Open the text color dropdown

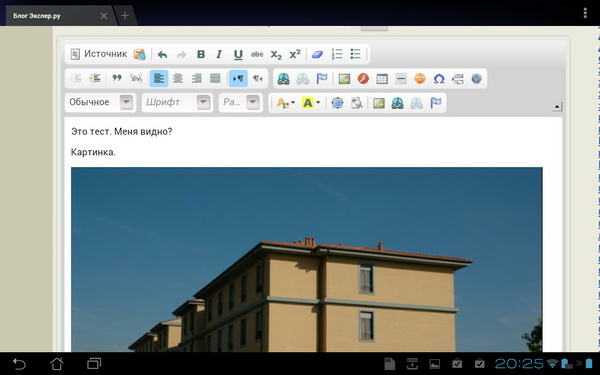coord(285,103)
